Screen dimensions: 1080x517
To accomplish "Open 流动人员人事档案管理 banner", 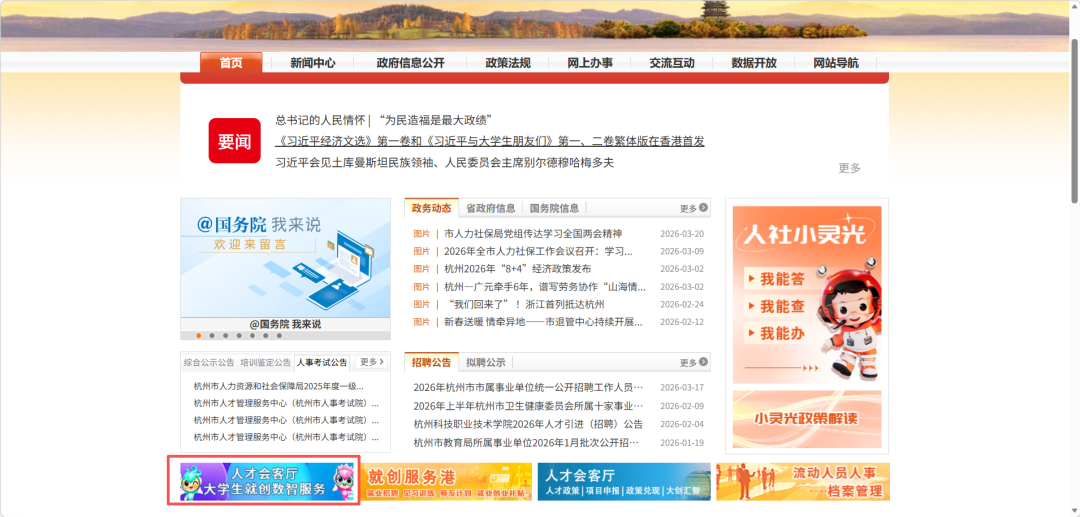I will point(803,481).
